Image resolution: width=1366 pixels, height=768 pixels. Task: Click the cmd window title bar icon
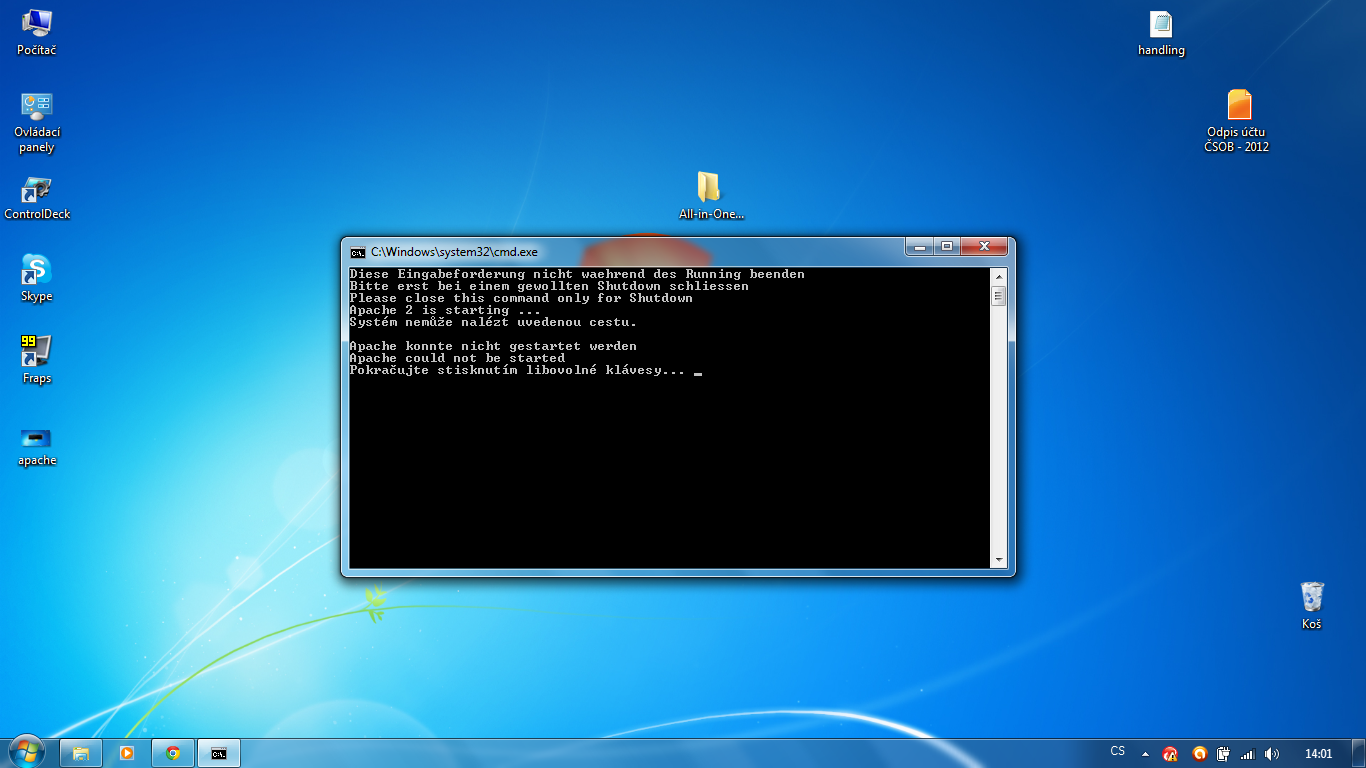[357, 252]
